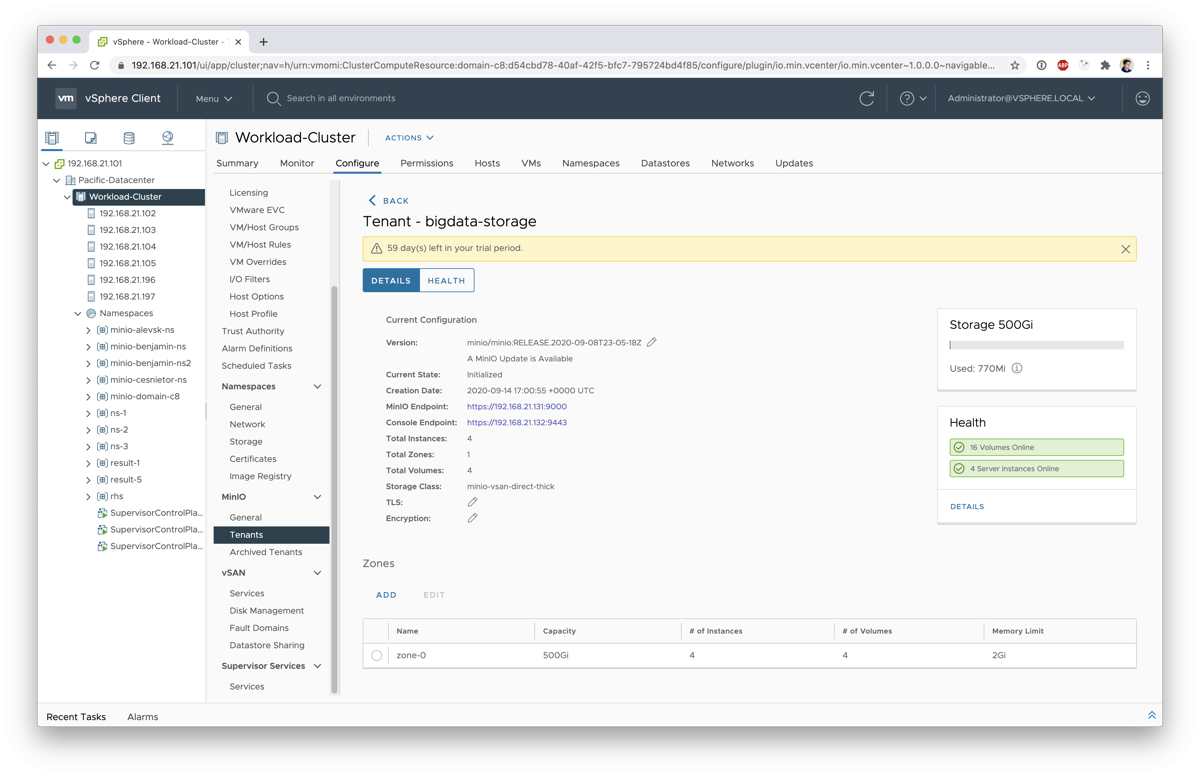
Task: Open Fault Domains under vSAN
Action: [259, 628]
